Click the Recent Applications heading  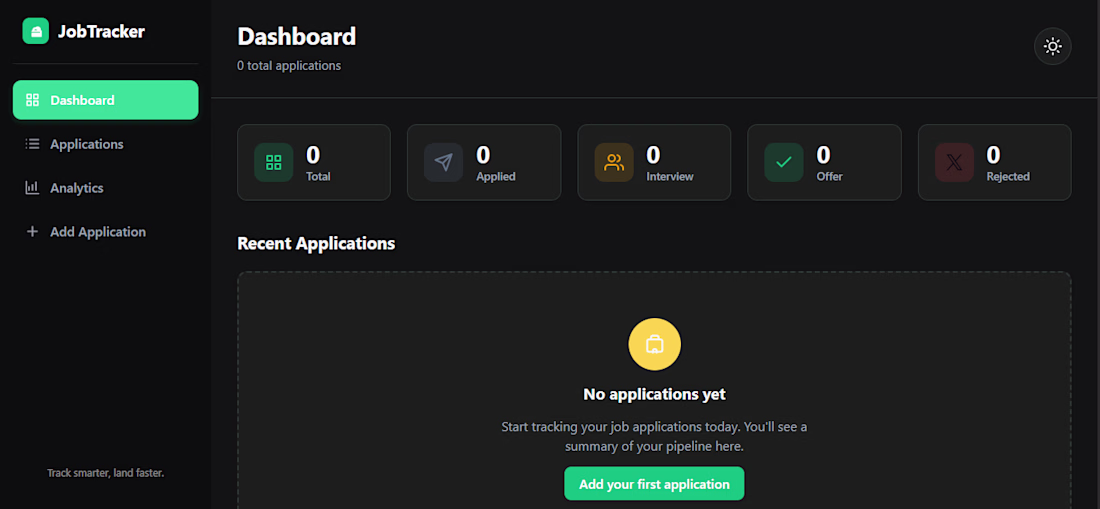[316, 243]
